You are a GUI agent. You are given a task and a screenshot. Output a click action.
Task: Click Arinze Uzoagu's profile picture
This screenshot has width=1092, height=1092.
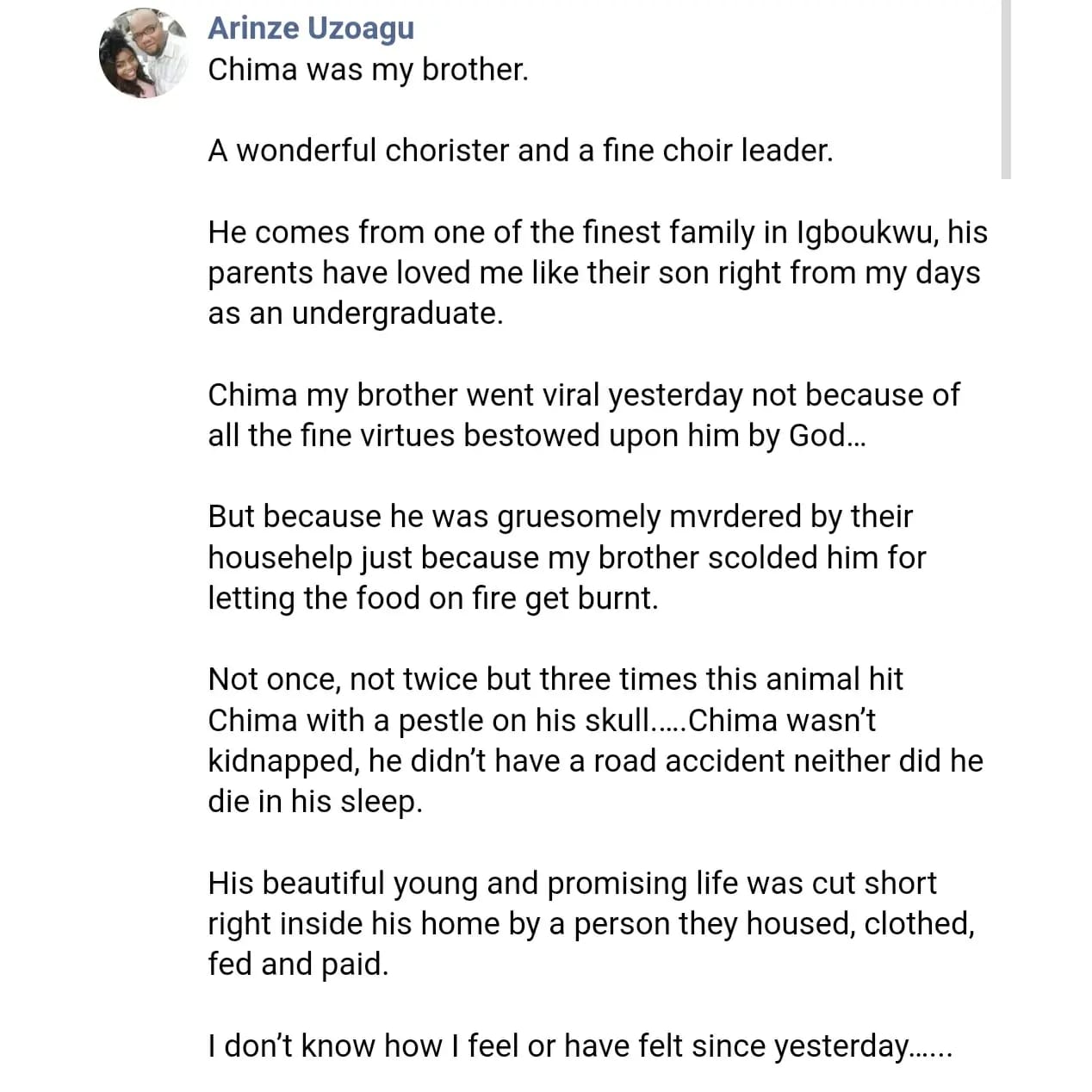click(x=144, y=53)
